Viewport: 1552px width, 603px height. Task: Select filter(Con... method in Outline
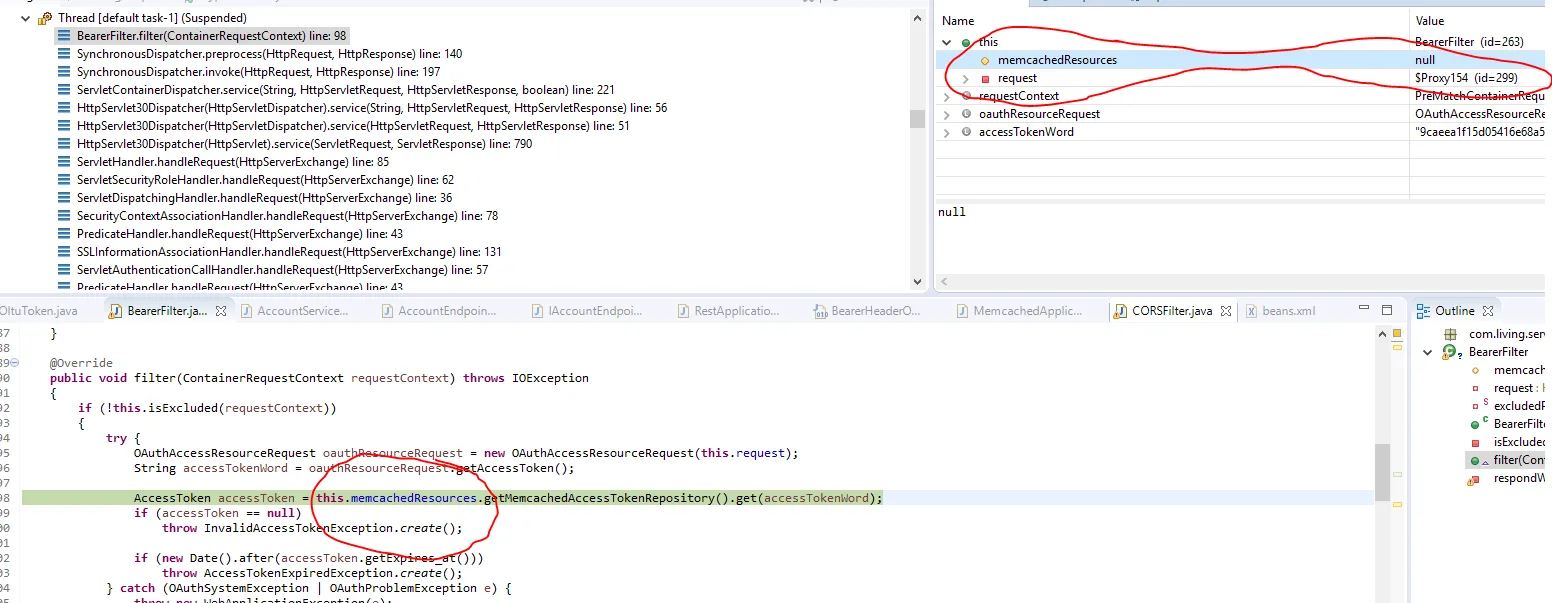coord(1520,460)
